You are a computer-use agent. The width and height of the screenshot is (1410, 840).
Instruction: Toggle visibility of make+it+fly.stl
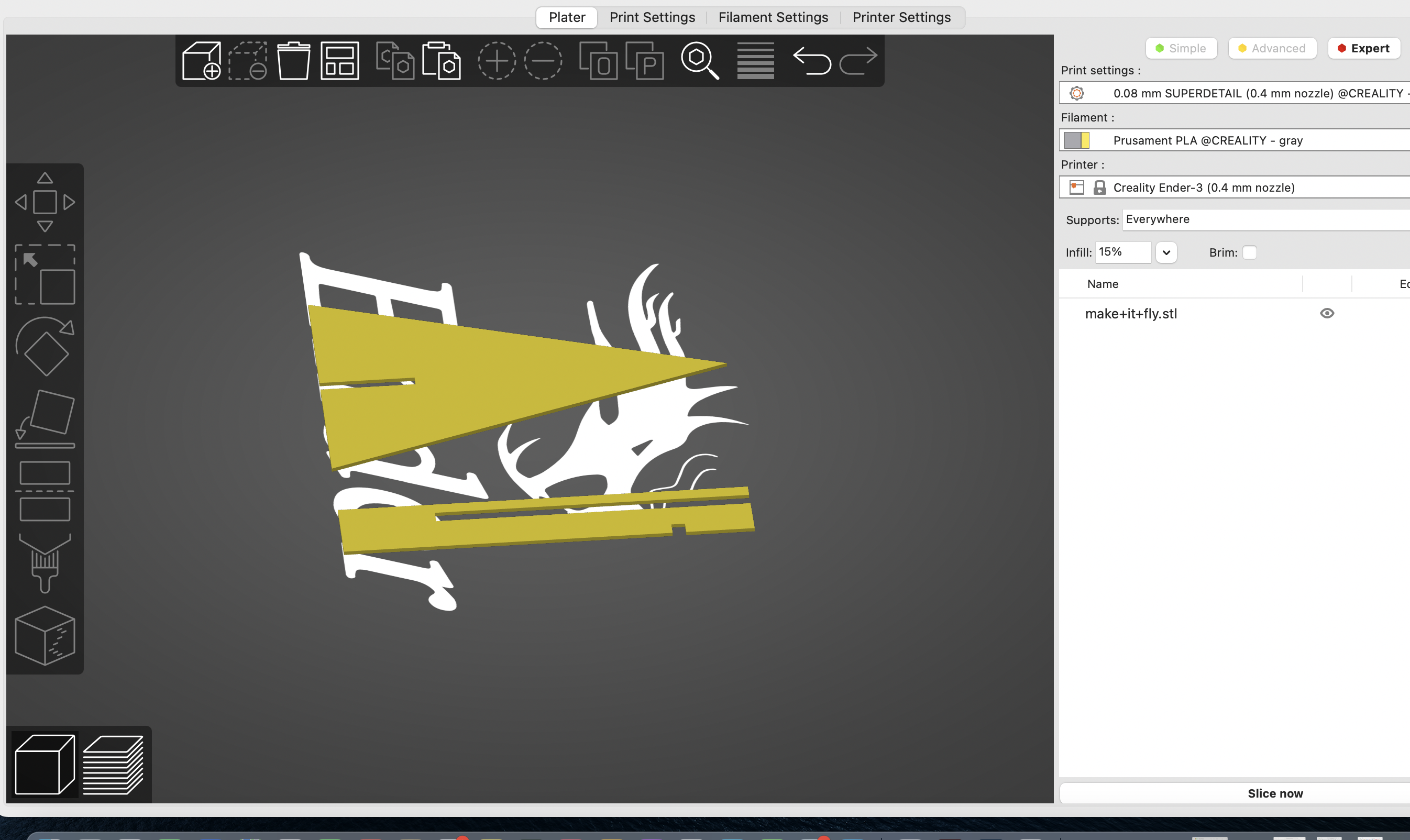coord(1327,313)
